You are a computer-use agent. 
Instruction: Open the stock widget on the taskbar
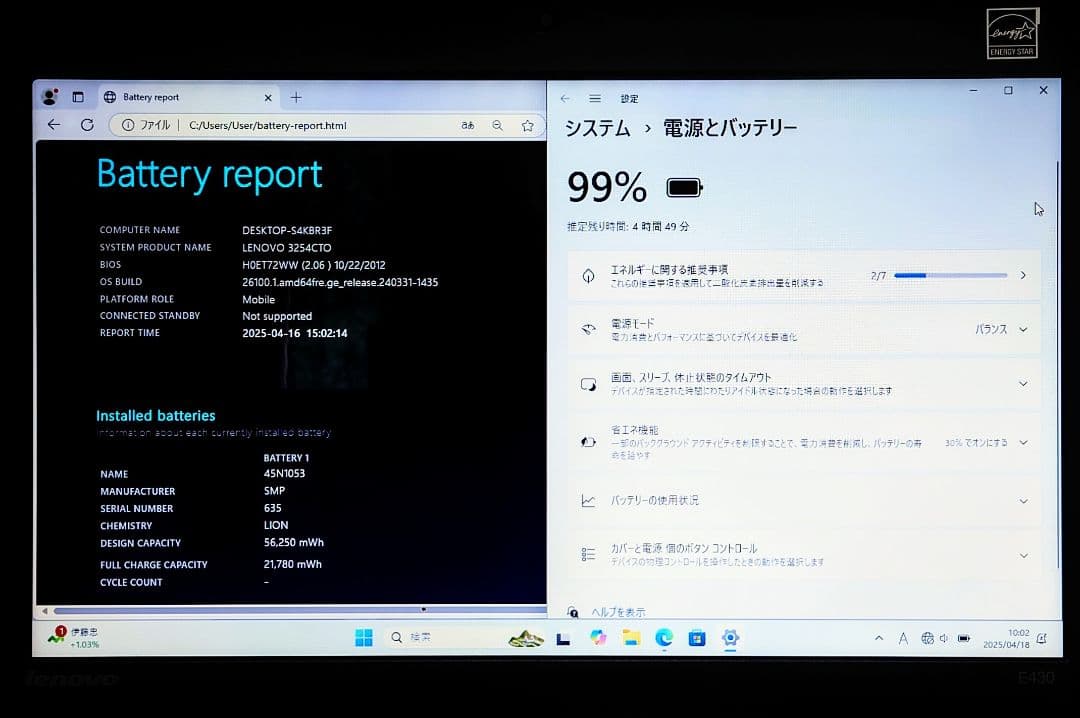click(73, 637)
